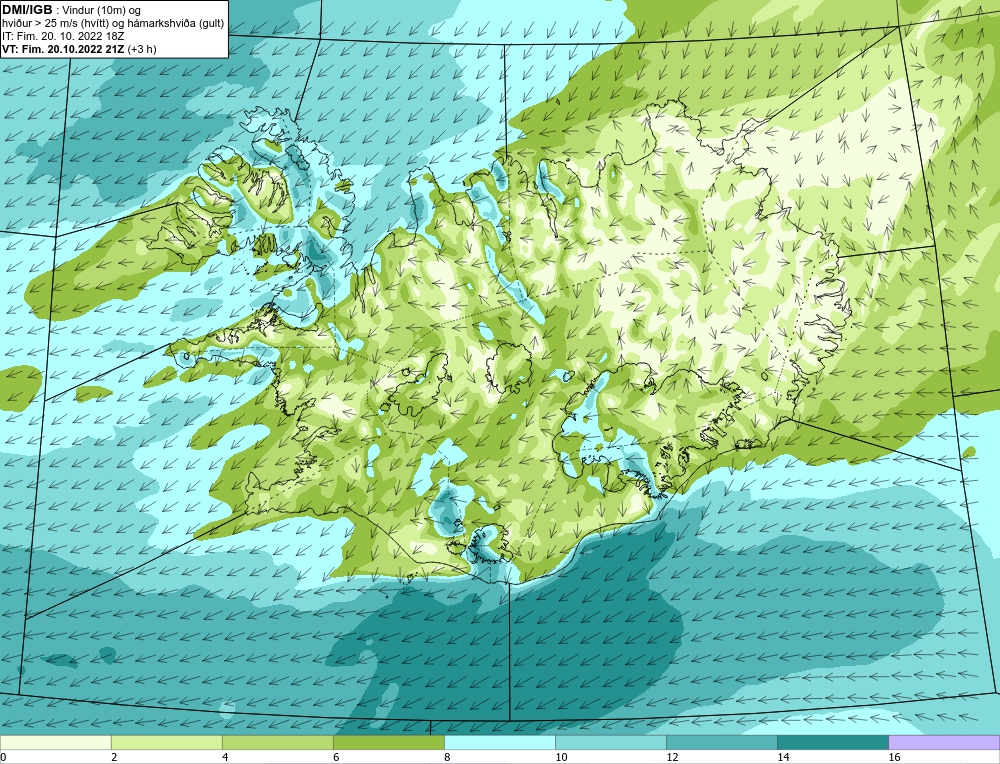Click the legend scale label '0'
The width and height of the screenshot is (1000, 764).
(3, 757)
